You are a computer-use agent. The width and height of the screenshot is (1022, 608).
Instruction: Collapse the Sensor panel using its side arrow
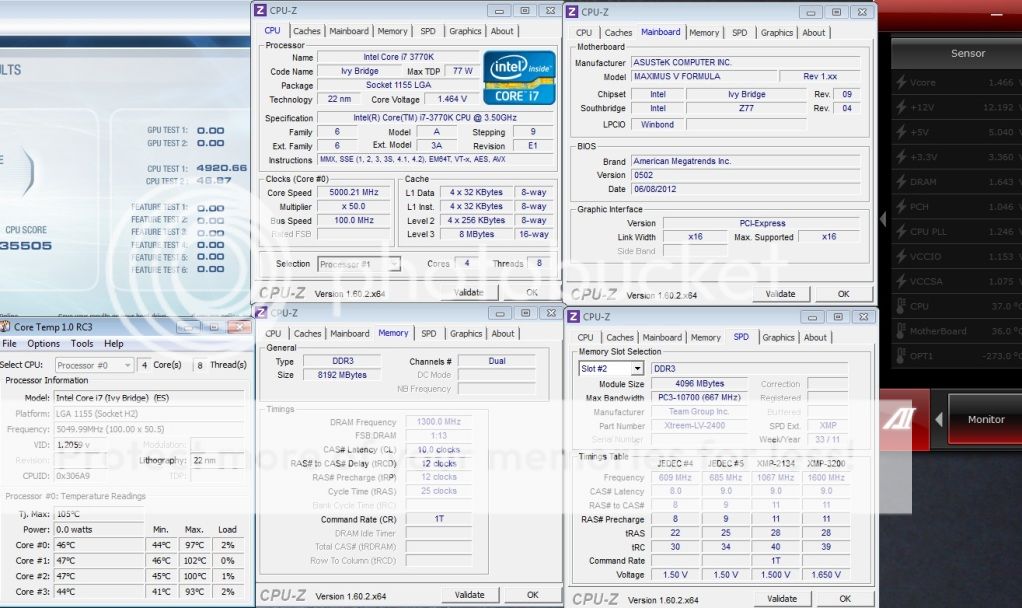point(883,218)
